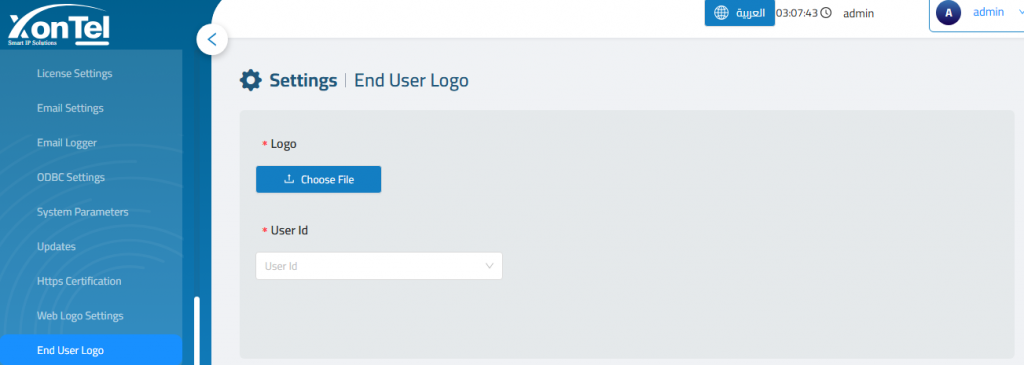This screenshot has width=1024, height=365.
Task: Open the admin account dropdown arrow
Action: pos(1019,12)
